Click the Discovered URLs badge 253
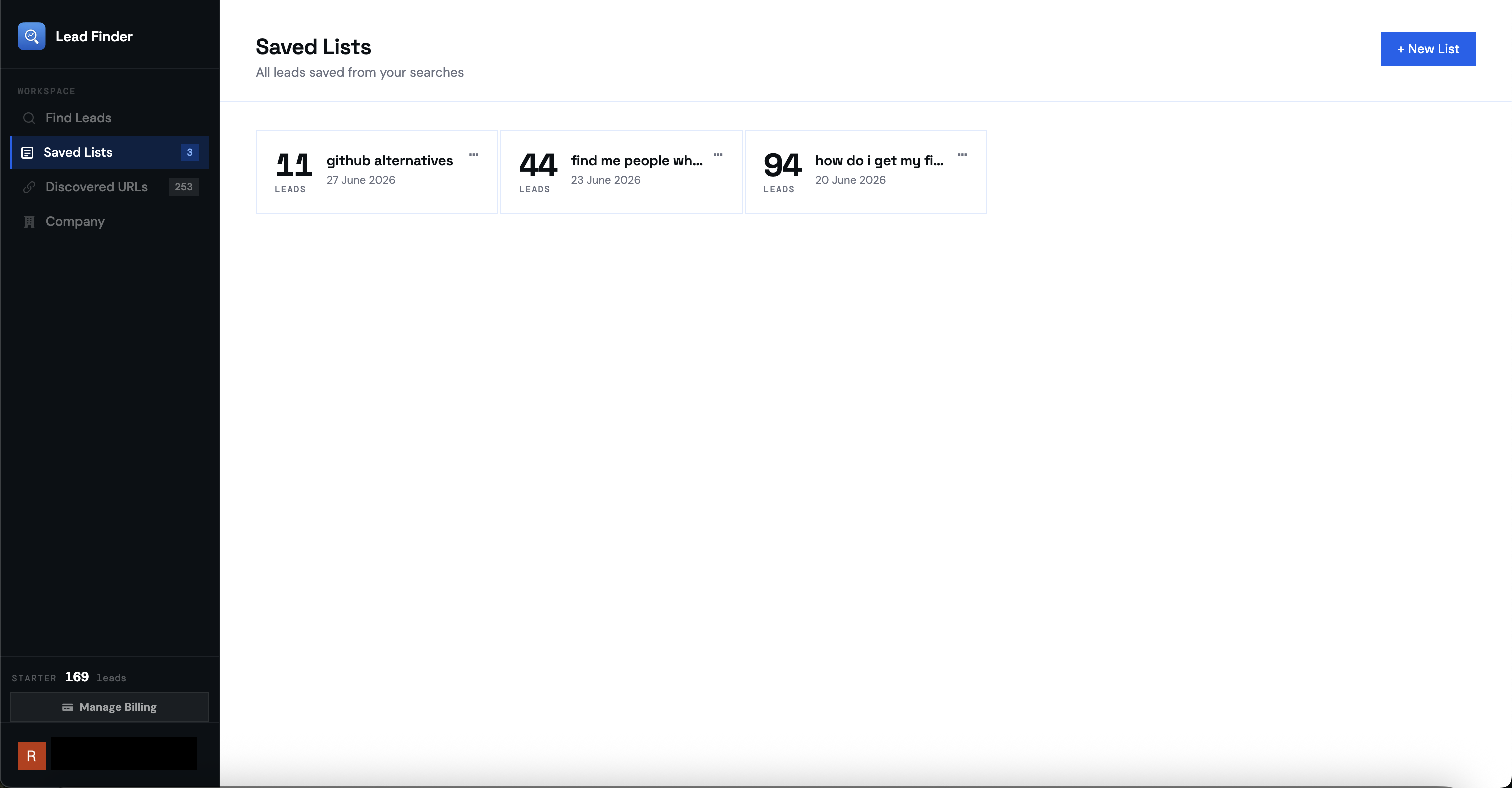 pos(183,188)
